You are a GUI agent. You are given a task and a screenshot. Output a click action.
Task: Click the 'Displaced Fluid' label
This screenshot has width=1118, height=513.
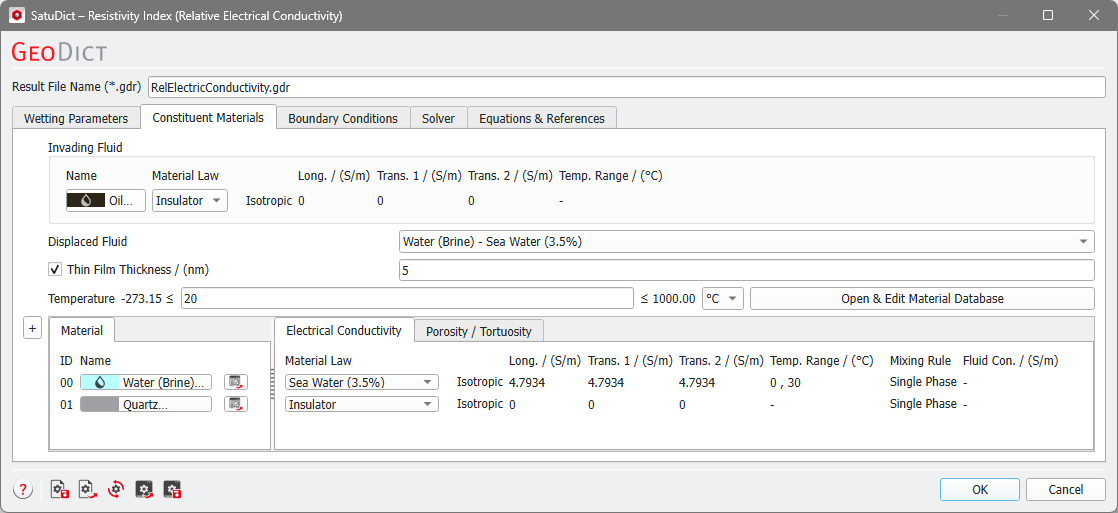pyautogui.click(x=88, y=242)
